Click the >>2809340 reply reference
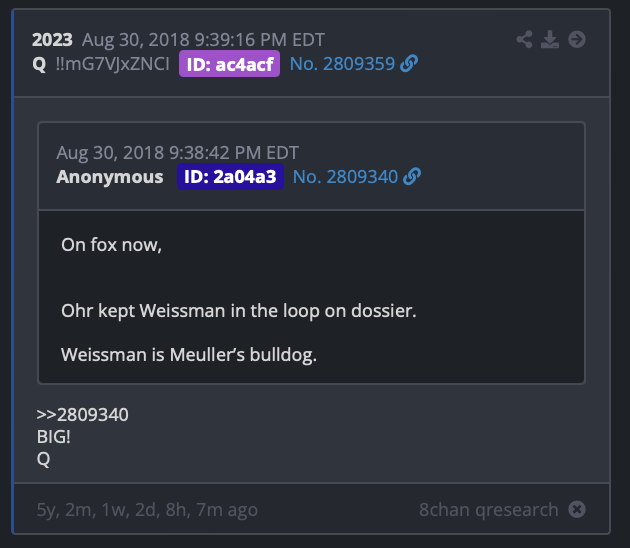Image resolution: width=630 pixels, height=548 pixels. tap(82, 415)
